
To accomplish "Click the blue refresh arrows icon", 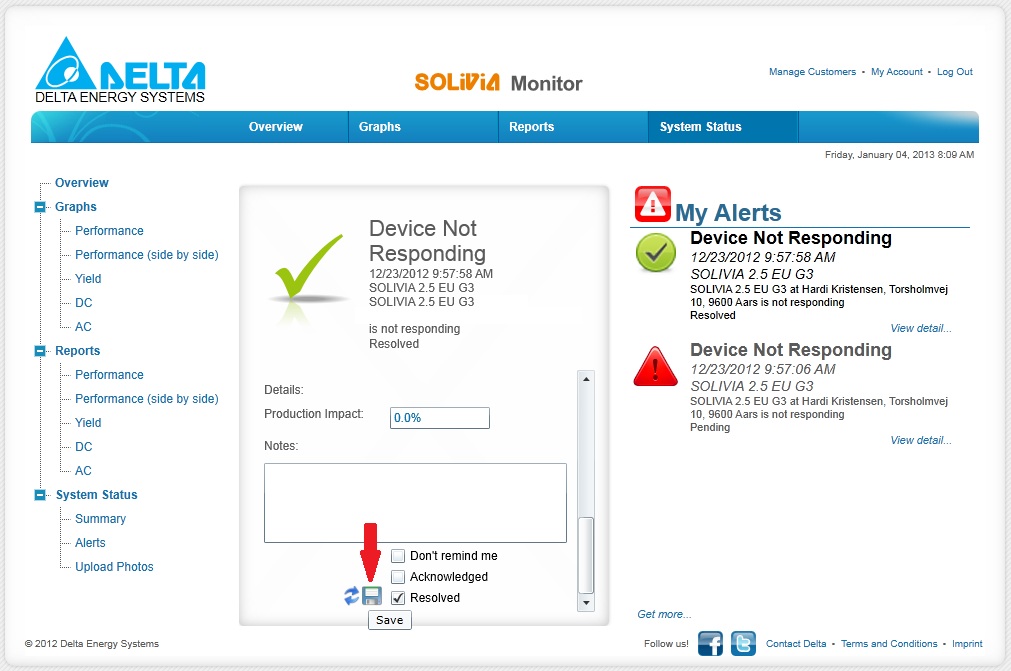I will 351,596.
